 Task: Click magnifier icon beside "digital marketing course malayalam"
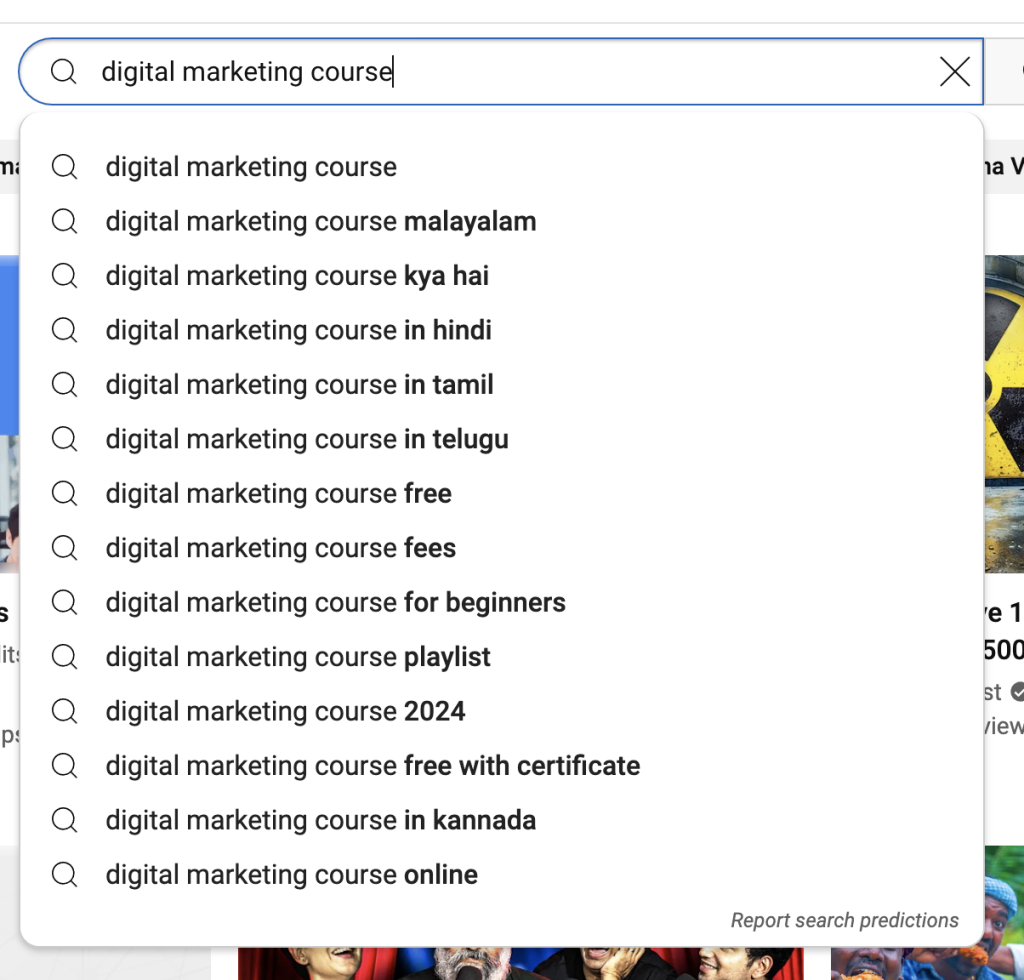click(63, 221)
